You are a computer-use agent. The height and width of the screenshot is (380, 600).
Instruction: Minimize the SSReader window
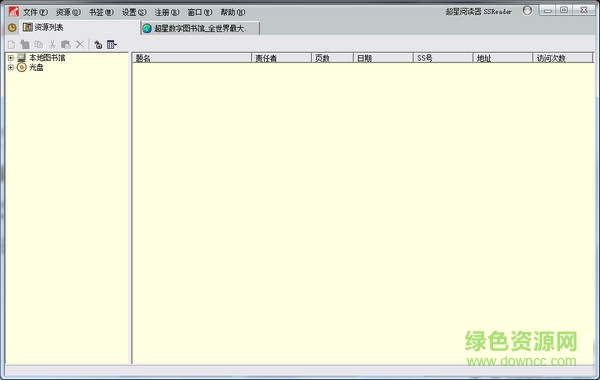[x=548, y=10]
